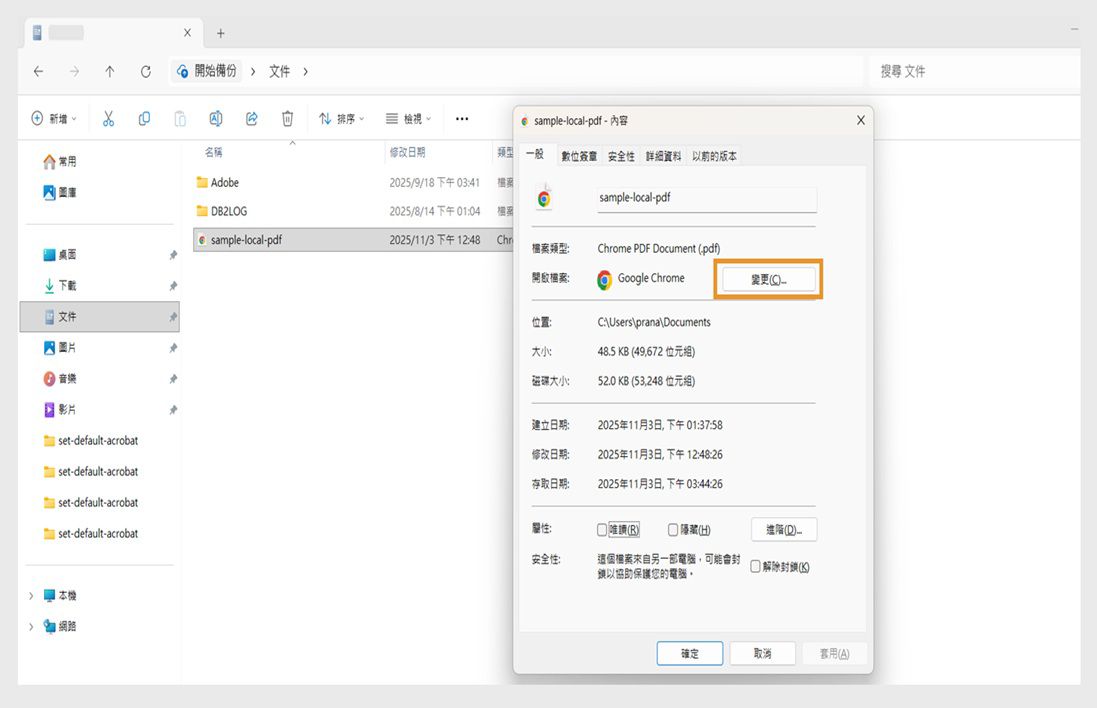The width and height of the screenshot is (1097, 708).
Task: Open the Share icon in the toolbar
Action: pos(251,118)
